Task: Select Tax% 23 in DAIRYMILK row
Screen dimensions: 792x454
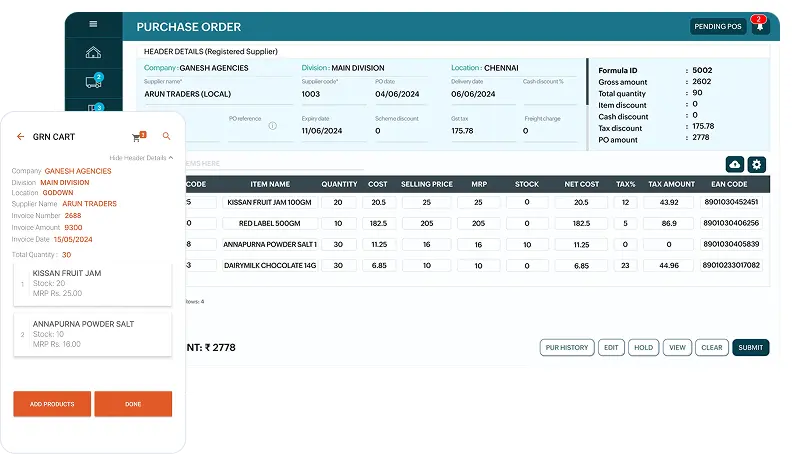Action: click(x=625, y=266)
